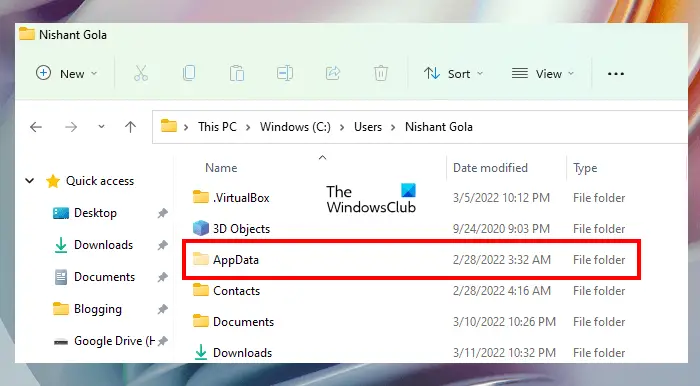Image resolution: width=700 pixels, height=386 pixels.
Task: Select This PC in the breadcrumb
Action: [217, 127]
